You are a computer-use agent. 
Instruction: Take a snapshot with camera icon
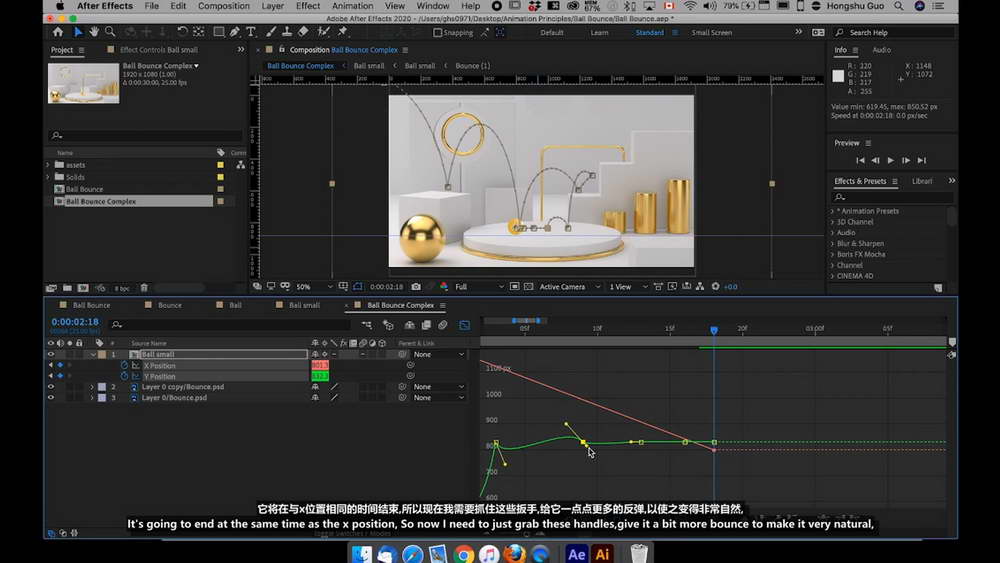point(416,287)
